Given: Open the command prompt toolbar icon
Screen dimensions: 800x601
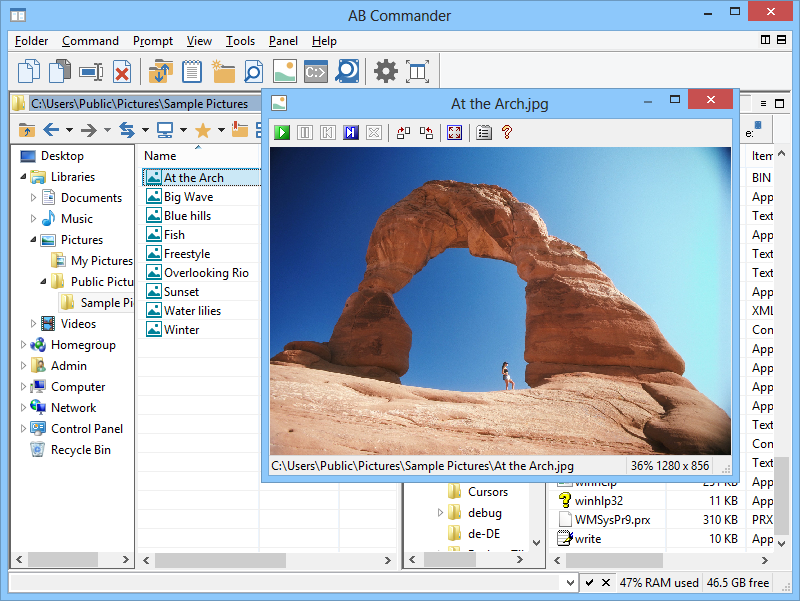Looking at the screenshot, I should [x=316, y=71].
